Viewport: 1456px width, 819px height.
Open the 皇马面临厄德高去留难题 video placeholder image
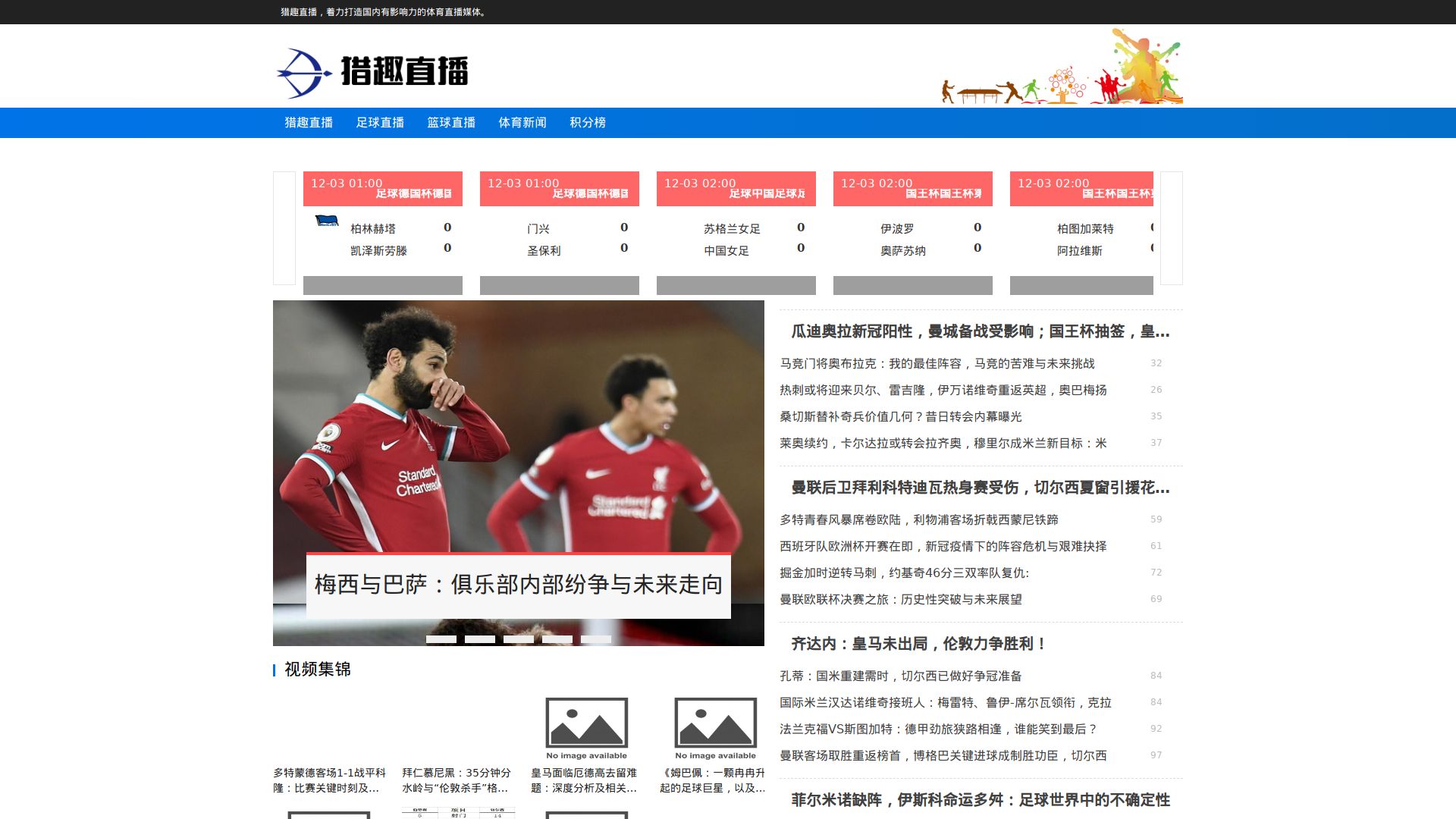(x=586, y=727)
